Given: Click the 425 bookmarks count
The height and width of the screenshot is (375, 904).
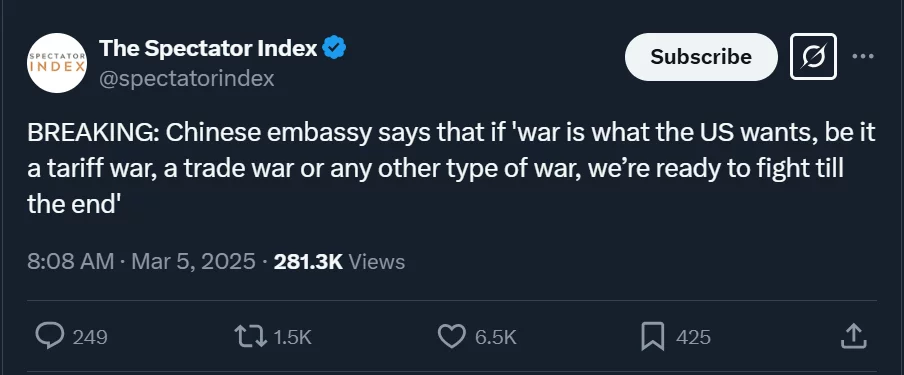Looking at the screenshot, I should pos(693,338).
